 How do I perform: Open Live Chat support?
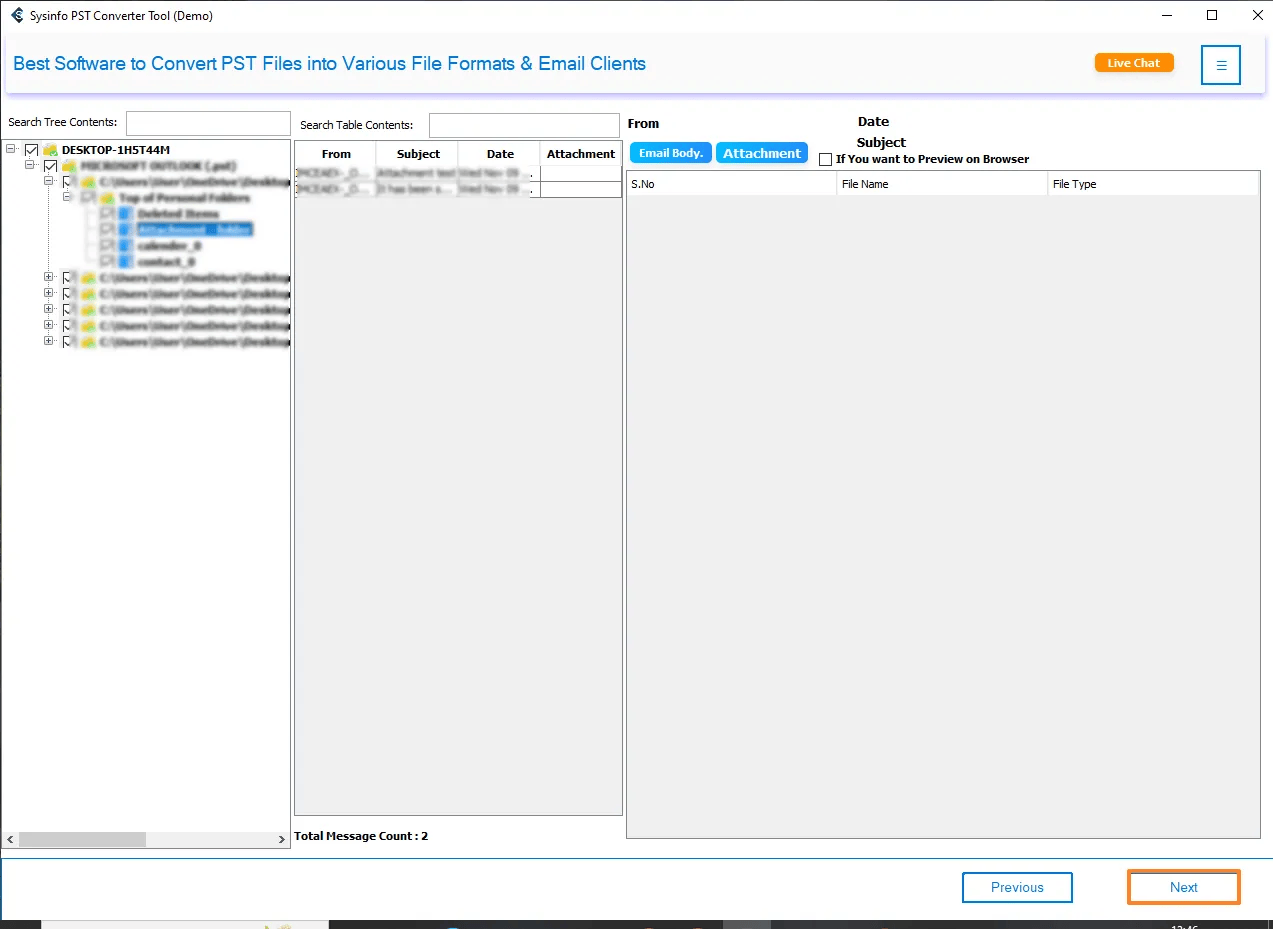coord(1134,63)
